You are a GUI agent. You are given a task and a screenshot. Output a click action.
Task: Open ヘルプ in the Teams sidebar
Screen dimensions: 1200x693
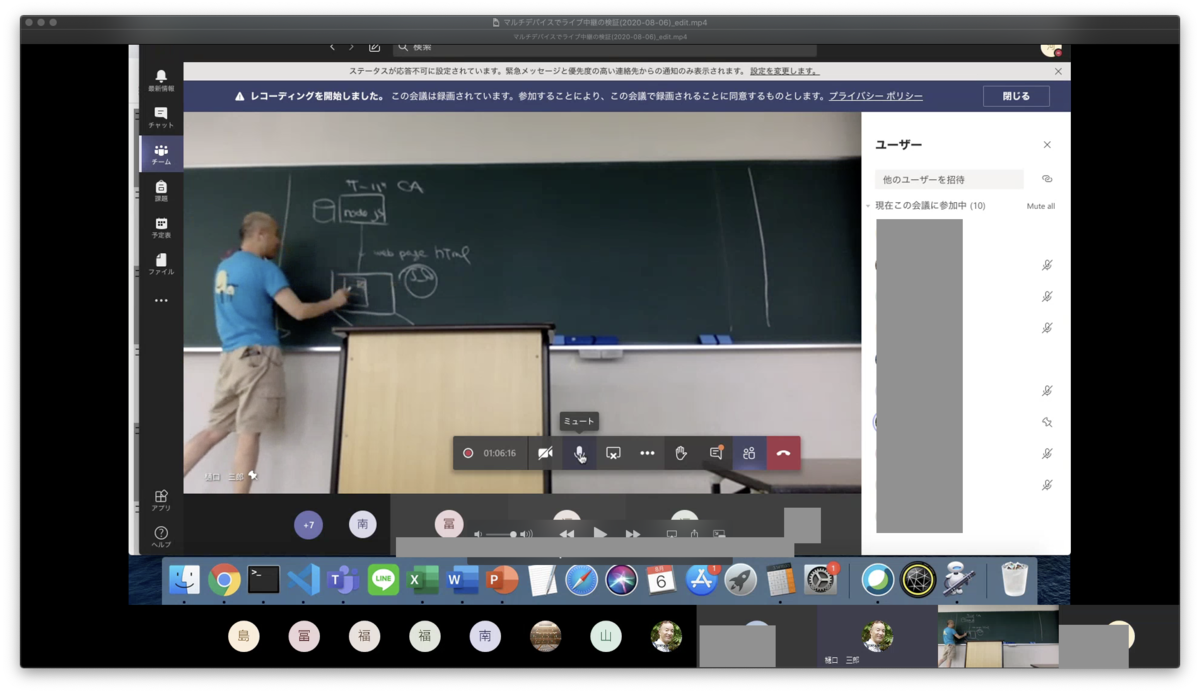(x=161, y=537)
